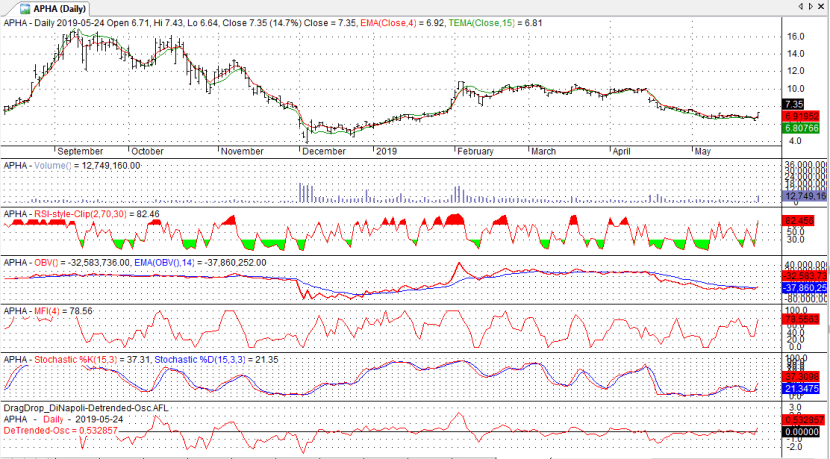Click the red 6.91952 EMA value tag
830x459 pixels.
pyautogui.click(x=801, y=116)
